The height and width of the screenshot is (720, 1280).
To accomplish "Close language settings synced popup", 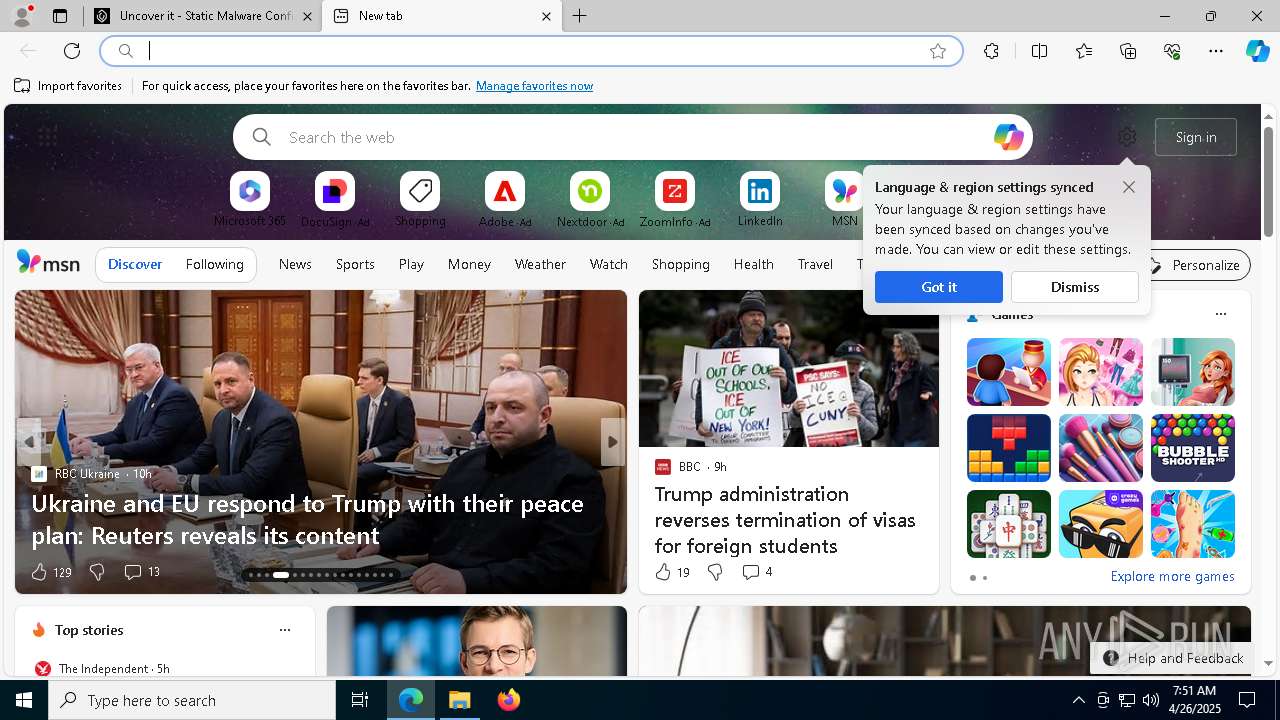I will (x=1129, y=187).
